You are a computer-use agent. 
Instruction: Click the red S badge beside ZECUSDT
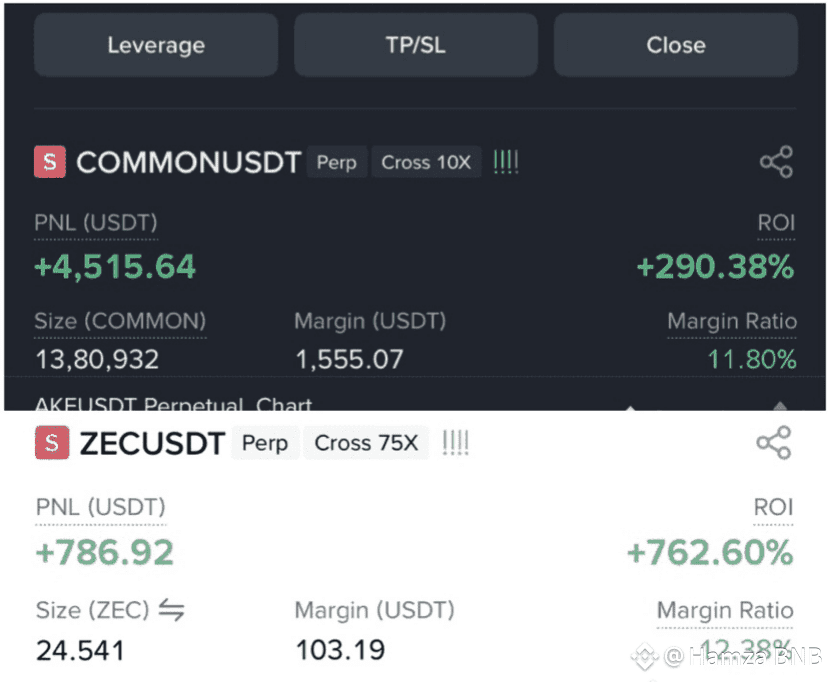[x=52, y=443]
